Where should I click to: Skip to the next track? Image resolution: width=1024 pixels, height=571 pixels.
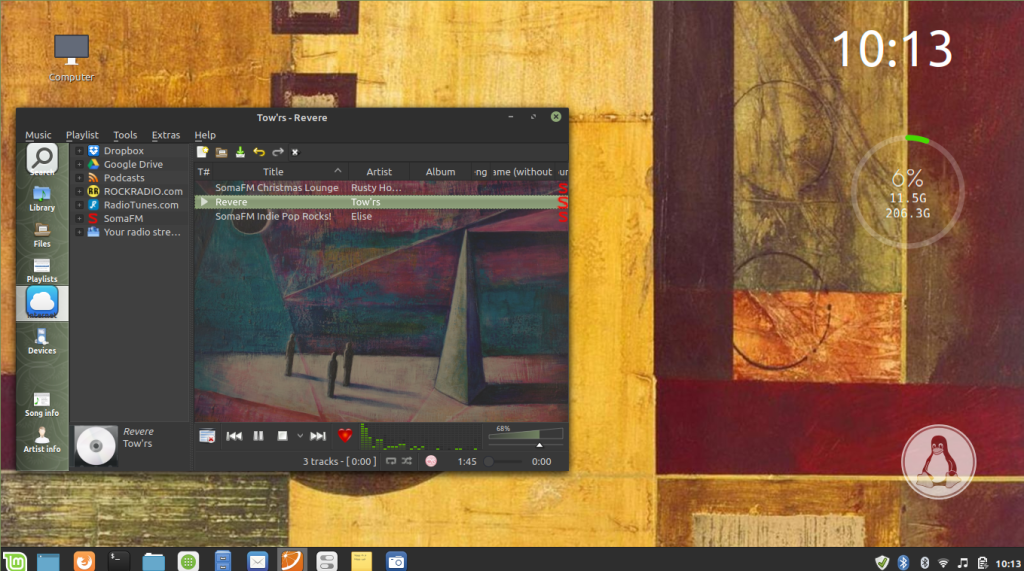point(318,436)
